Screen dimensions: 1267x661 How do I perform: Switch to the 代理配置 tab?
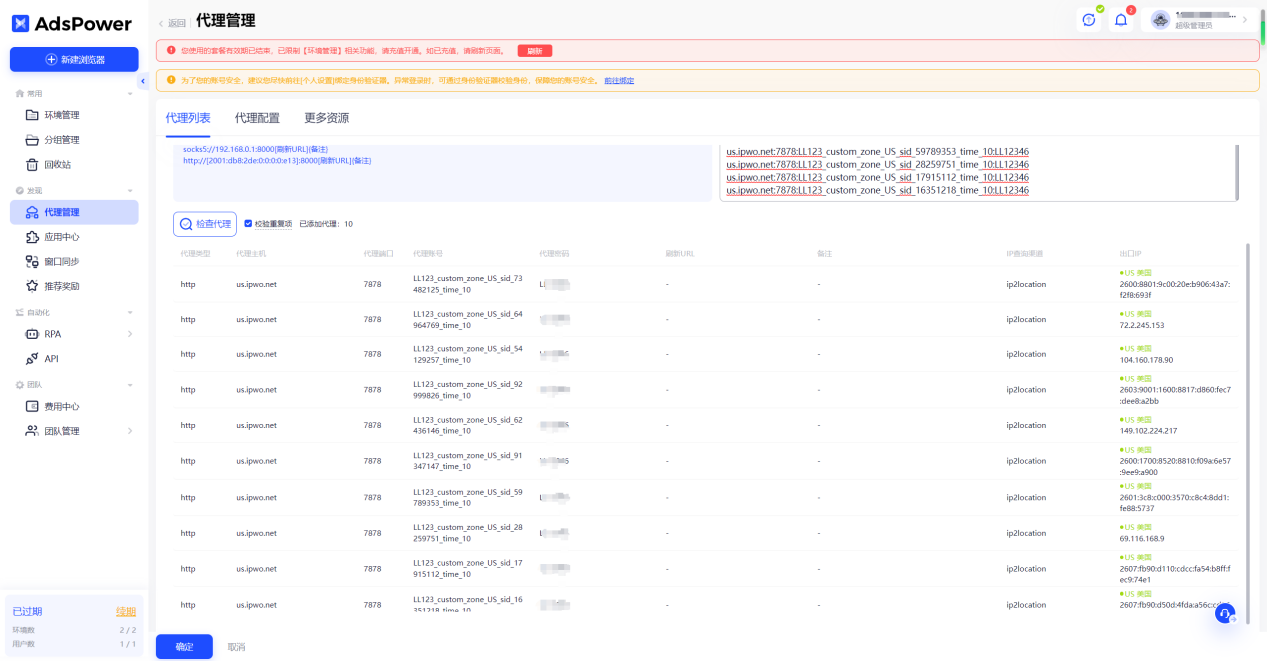click(257, 118)
